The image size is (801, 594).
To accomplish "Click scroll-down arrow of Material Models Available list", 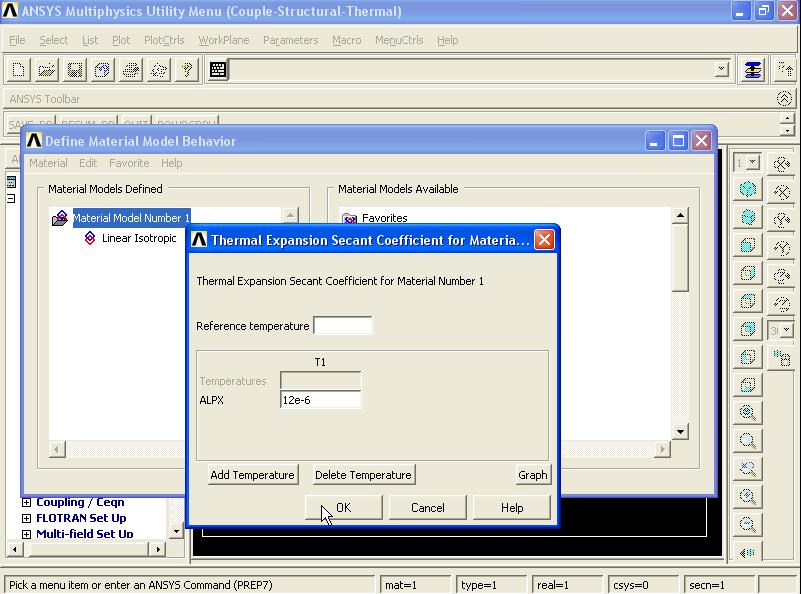I will pyautogui.click(x=680, y=432).
